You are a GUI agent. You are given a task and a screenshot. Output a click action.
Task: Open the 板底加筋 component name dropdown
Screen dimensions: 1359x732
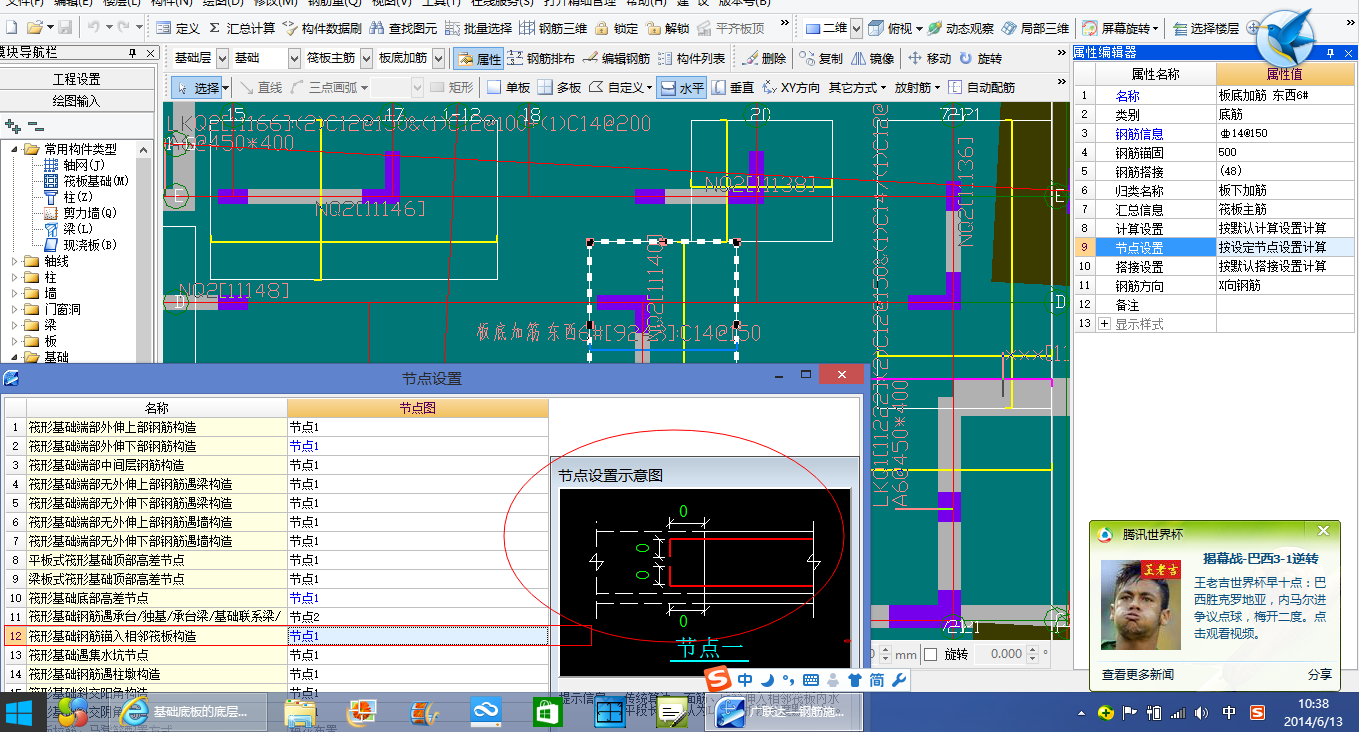pos(438,59)
